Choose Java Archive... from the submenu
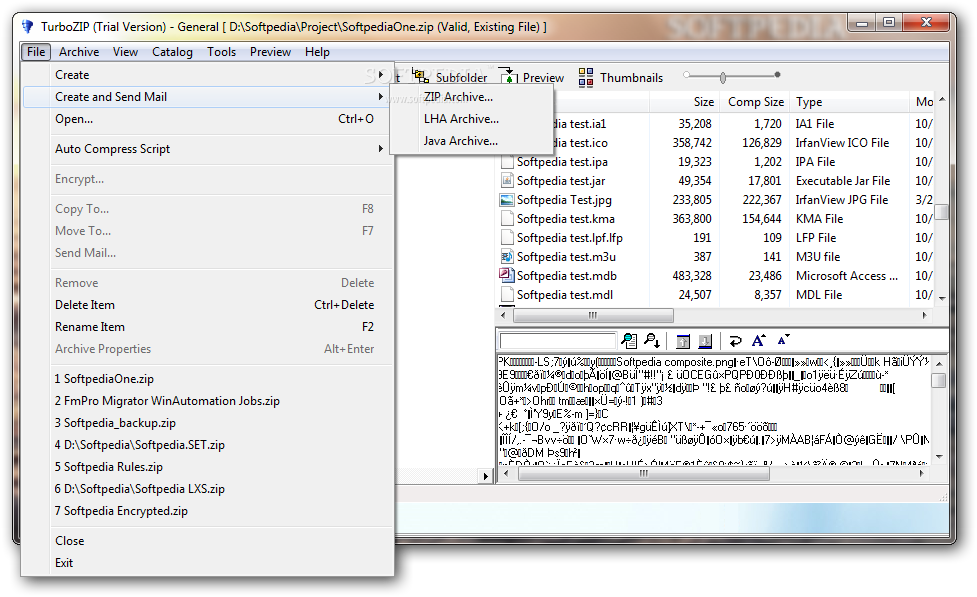The height and width of the screenshot is (597, 977). pyautogui.click(x=471, y=141)
